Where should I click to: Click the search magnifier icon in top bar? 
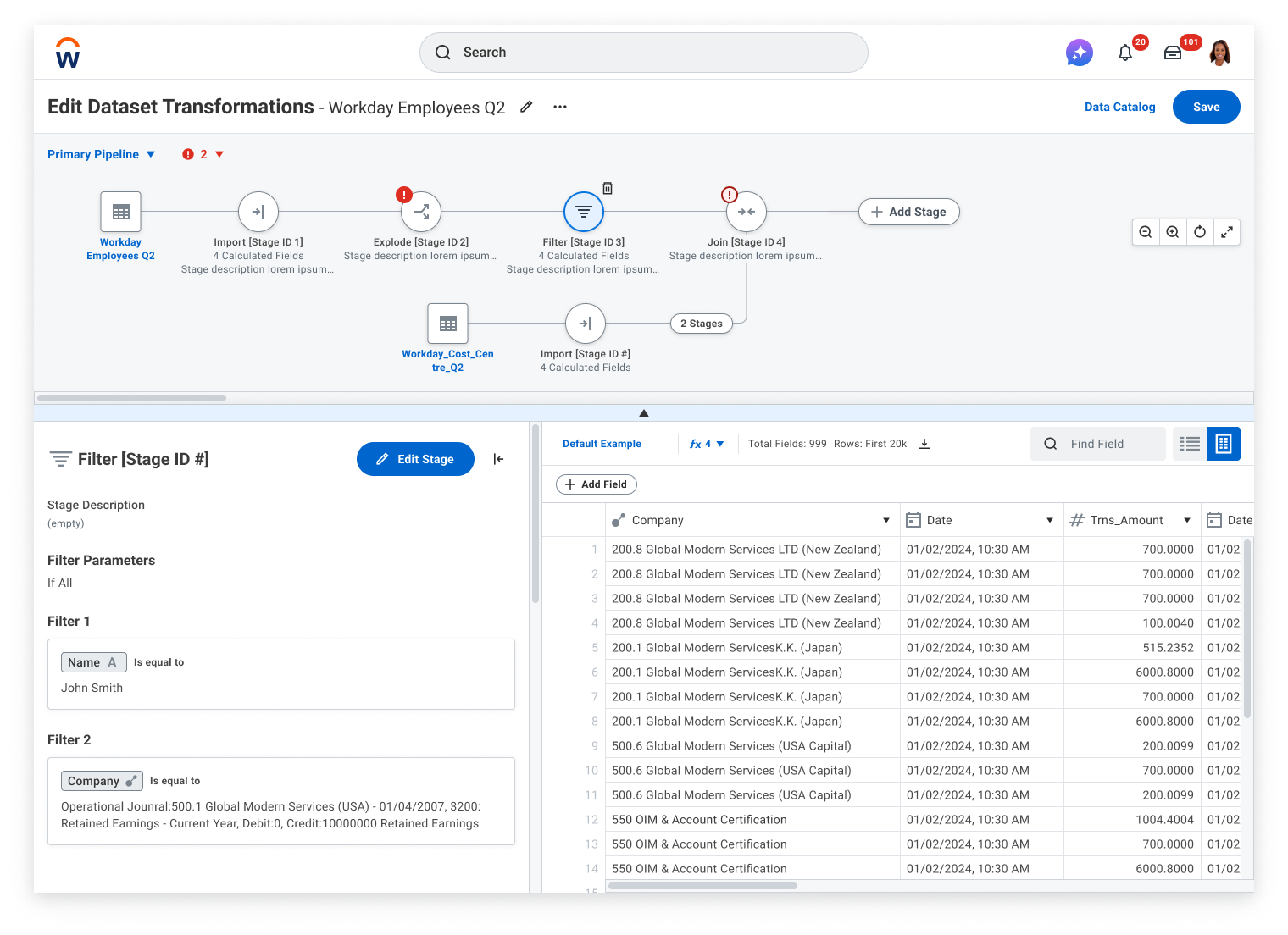click(x=443, y=53)
